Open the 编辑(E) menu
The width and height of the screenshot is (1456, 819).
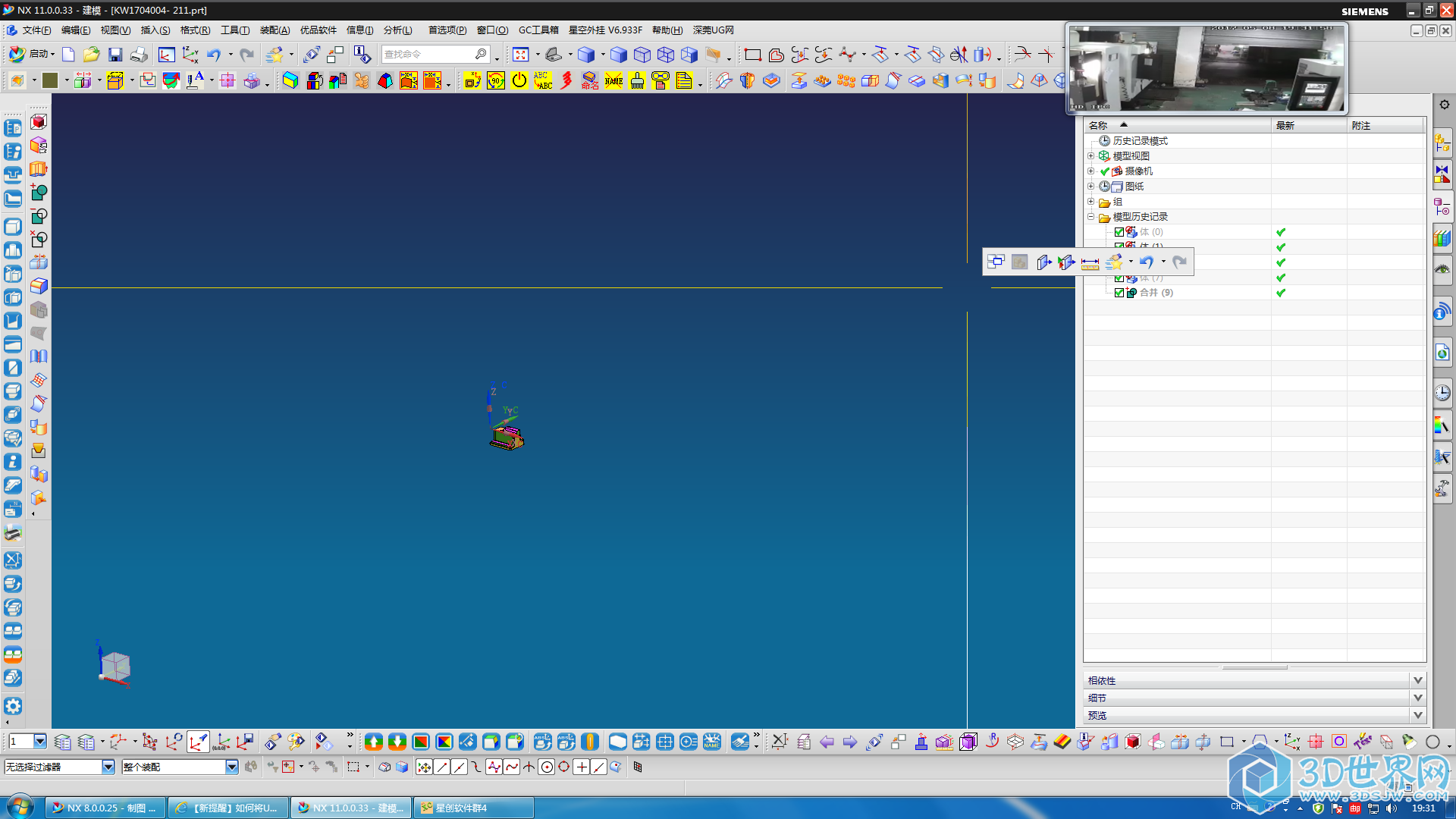click(76, 30)
